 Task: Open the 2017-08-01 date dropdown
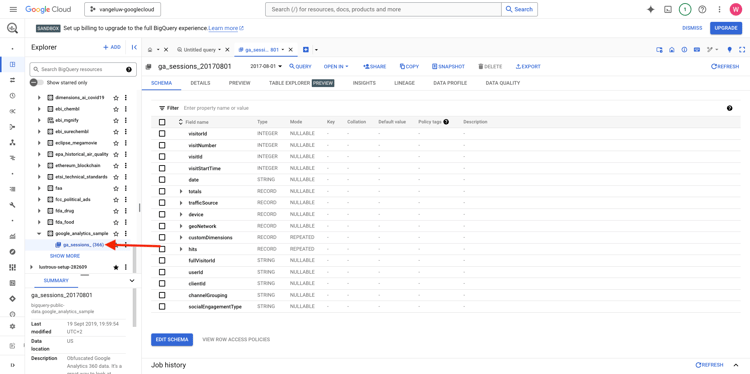[x=266, y=66]
